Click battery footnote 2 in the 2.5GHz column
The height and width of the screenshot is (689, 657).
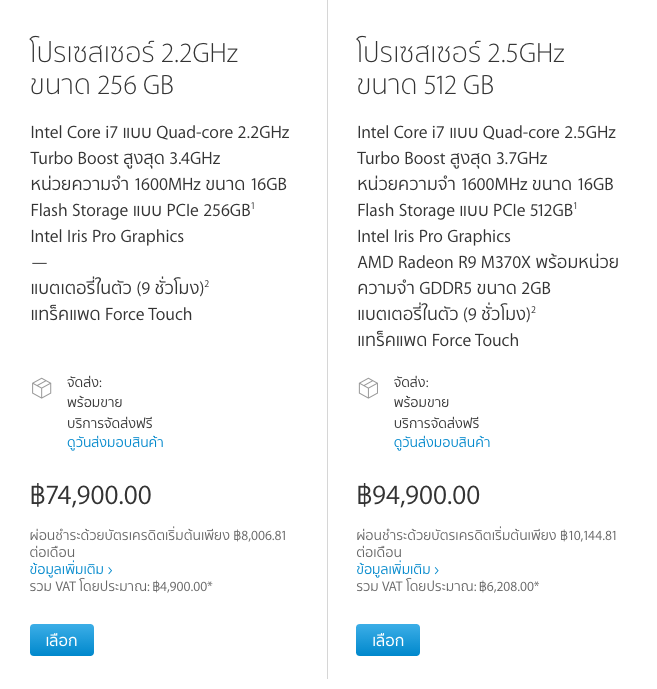point(534,309)
